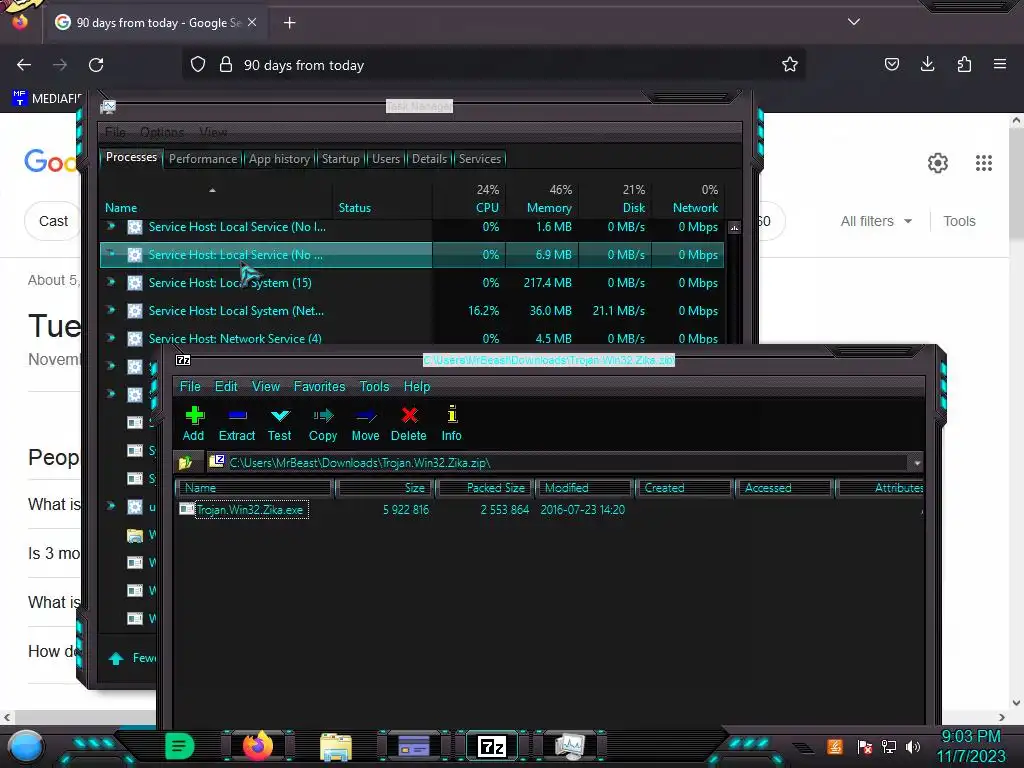The image size is (1024, 768).
Task: Open a new Firefox tab
Action: [289, 23]
